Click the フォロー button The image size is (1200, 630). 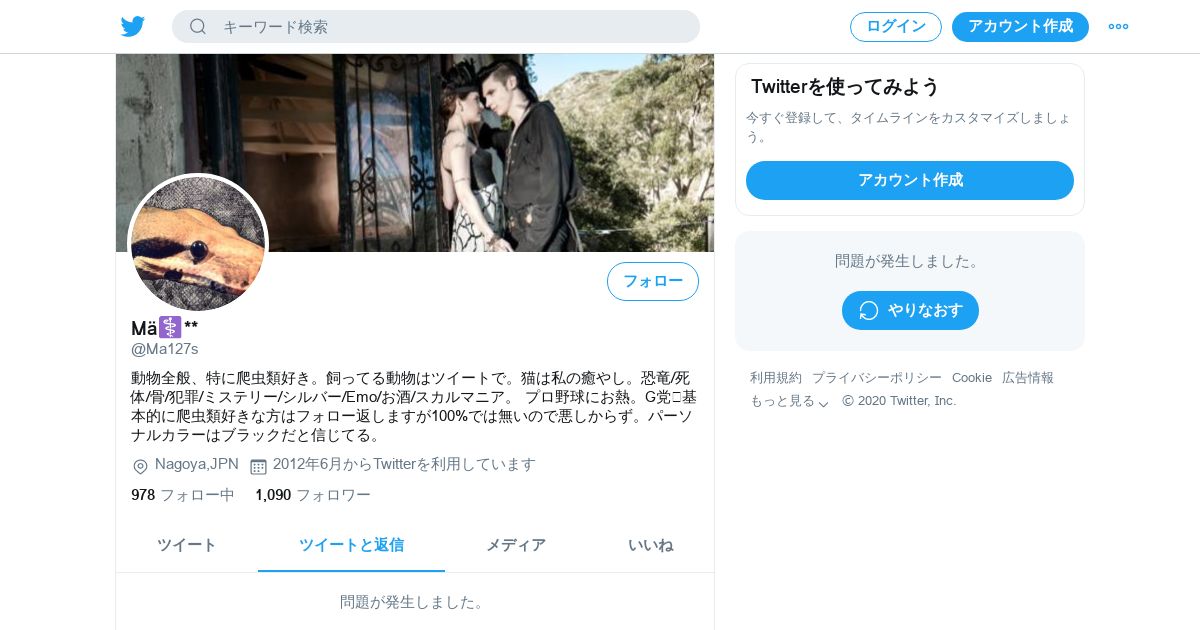click(653, 282)
